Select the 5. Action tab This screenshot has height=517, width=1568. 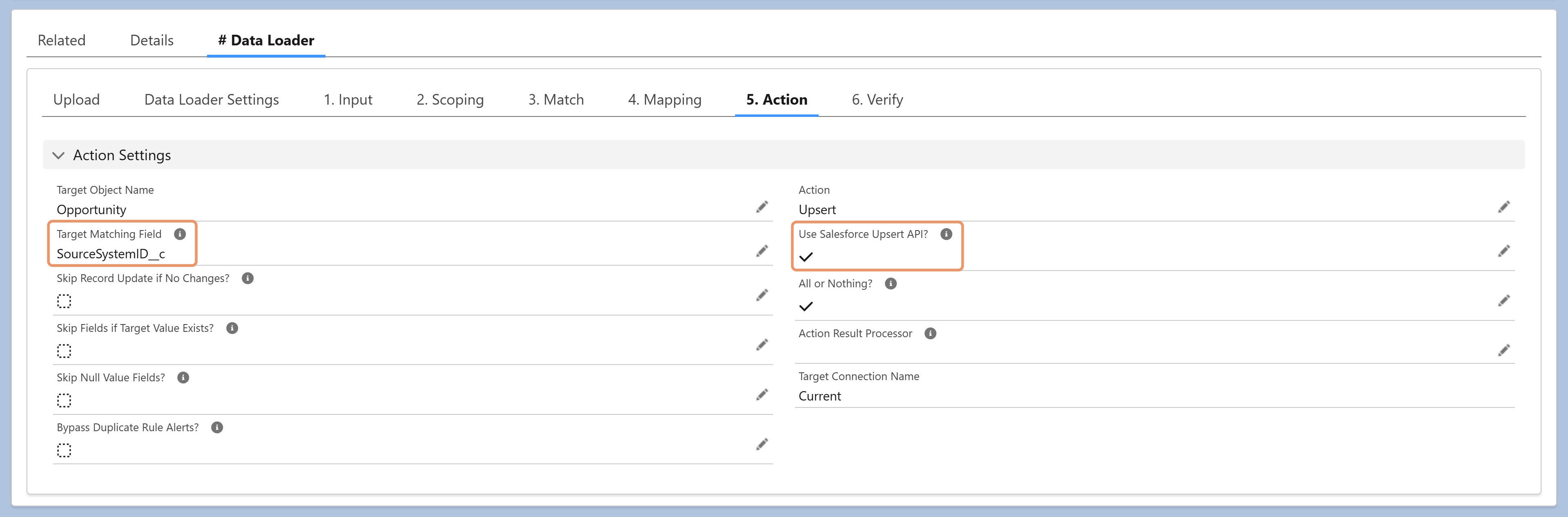[x=777, y=99]
